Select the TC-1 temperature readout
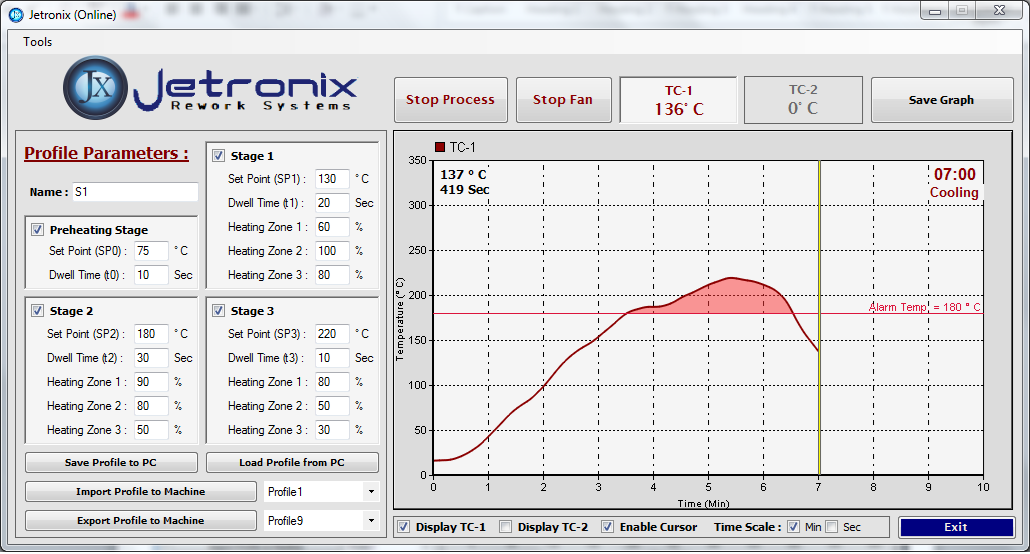Image resolution: width=1030 pixels, height=554 pixels. 679,100
